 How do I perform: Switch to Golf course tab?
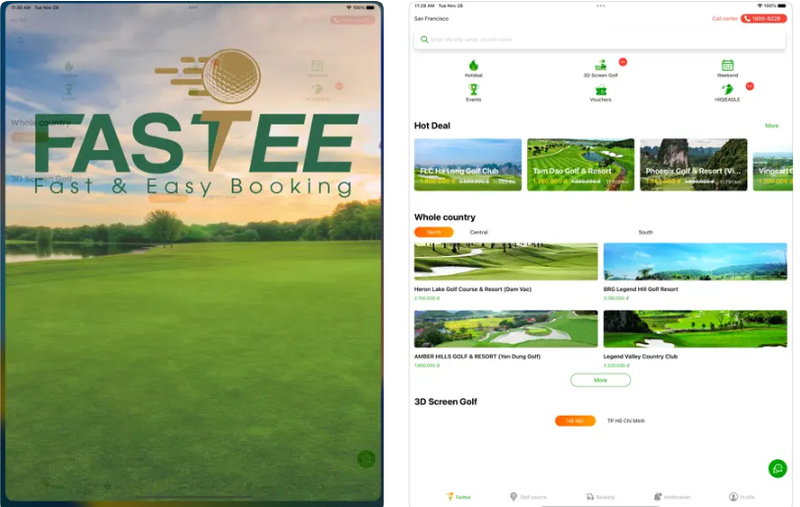528,497
